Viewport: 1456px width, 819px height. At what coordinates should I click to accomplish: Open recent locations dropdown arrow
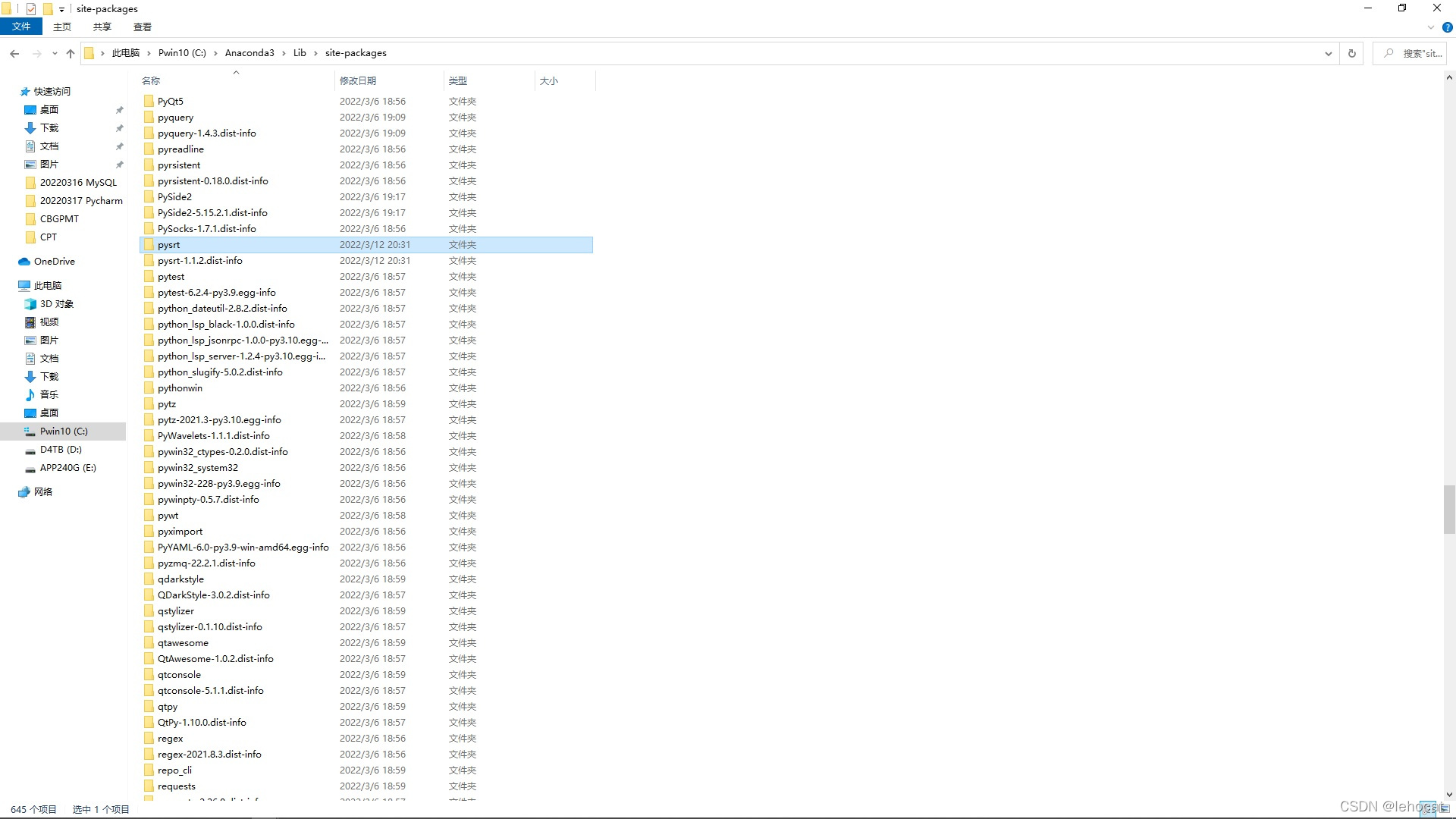click(x=55, y=53)
